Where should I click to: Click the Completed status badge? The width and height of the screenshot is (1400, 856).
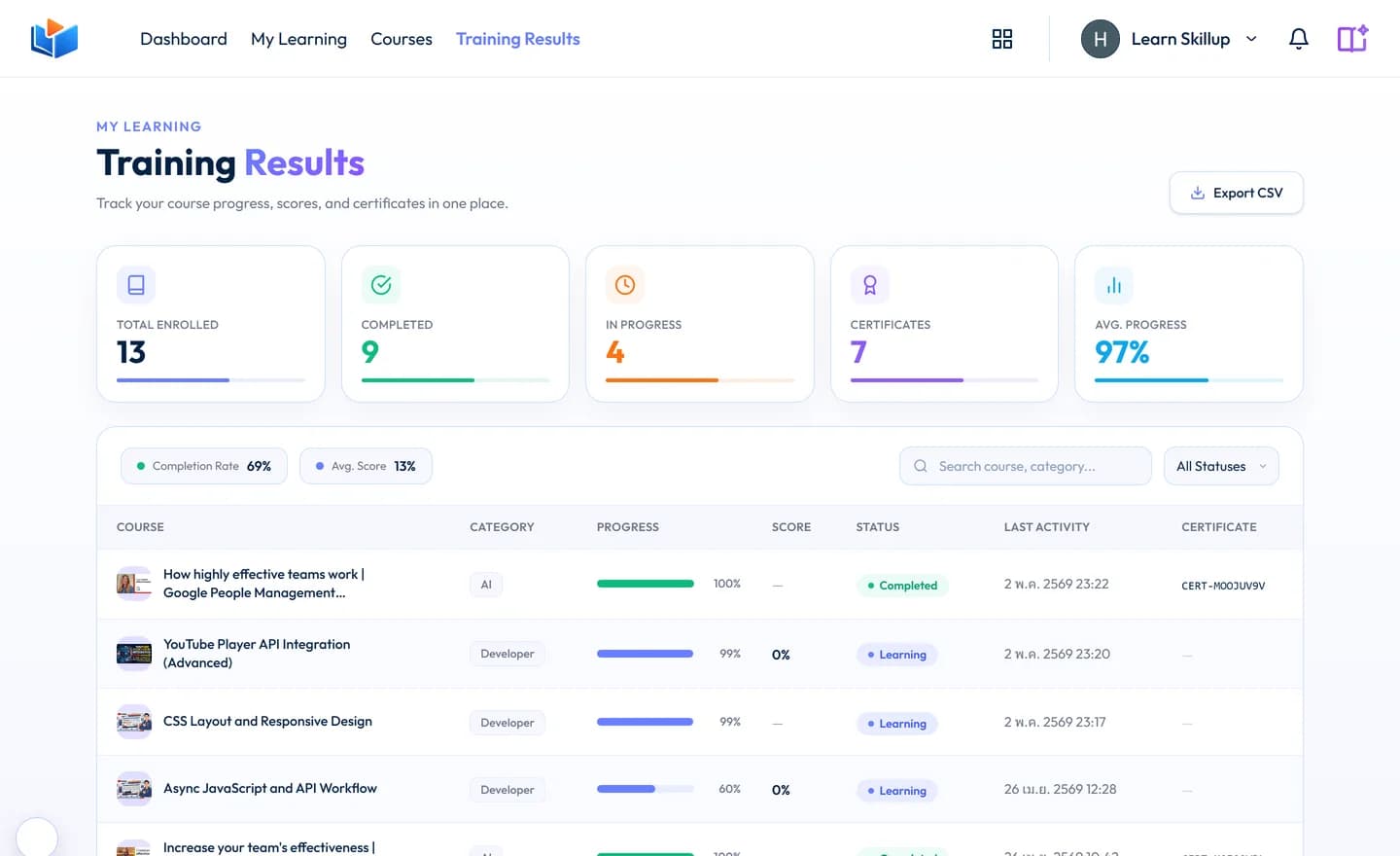click(x=902, y=586)
